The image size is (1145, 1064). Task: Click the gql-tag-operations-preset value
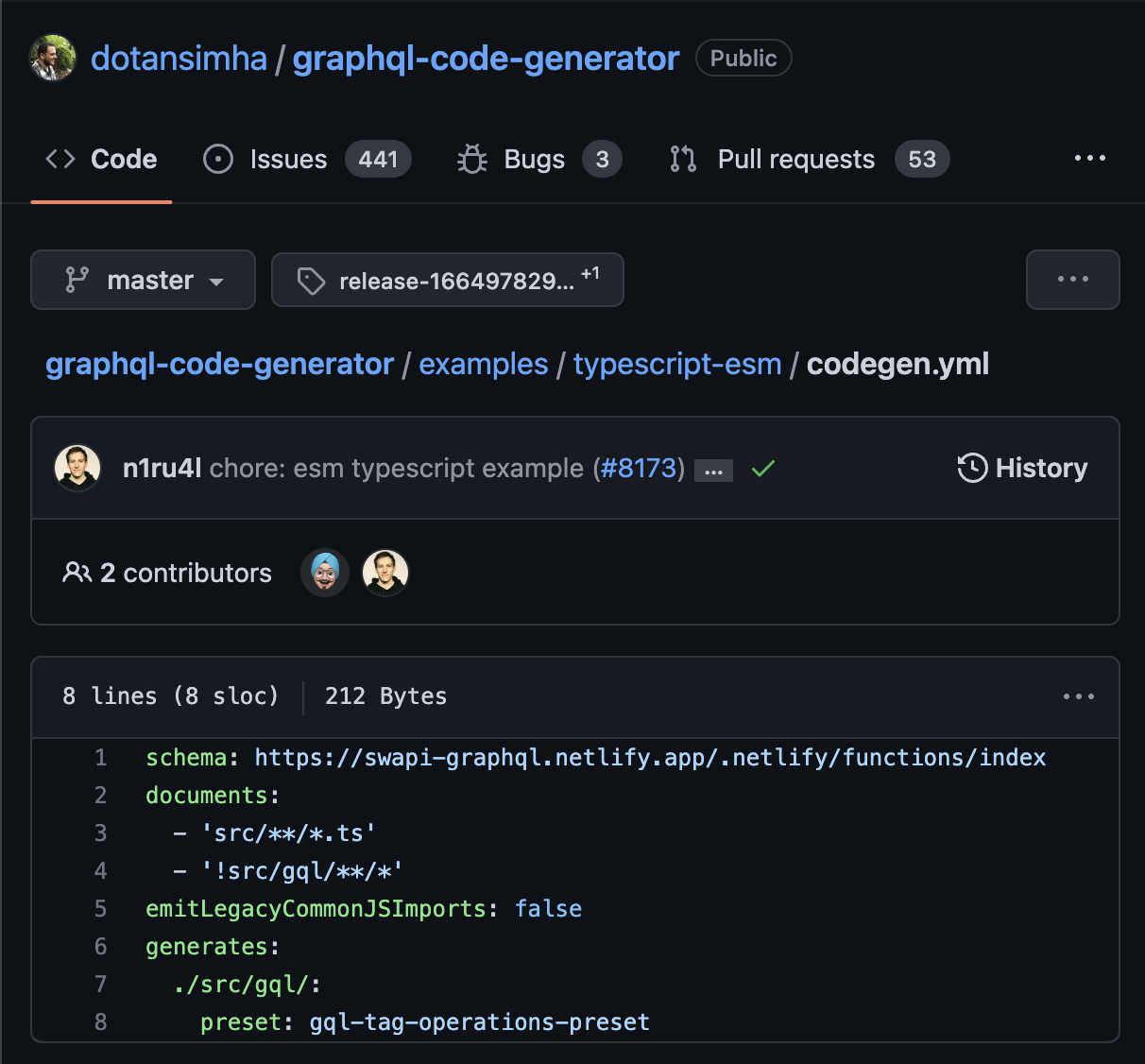[480, 1022]
